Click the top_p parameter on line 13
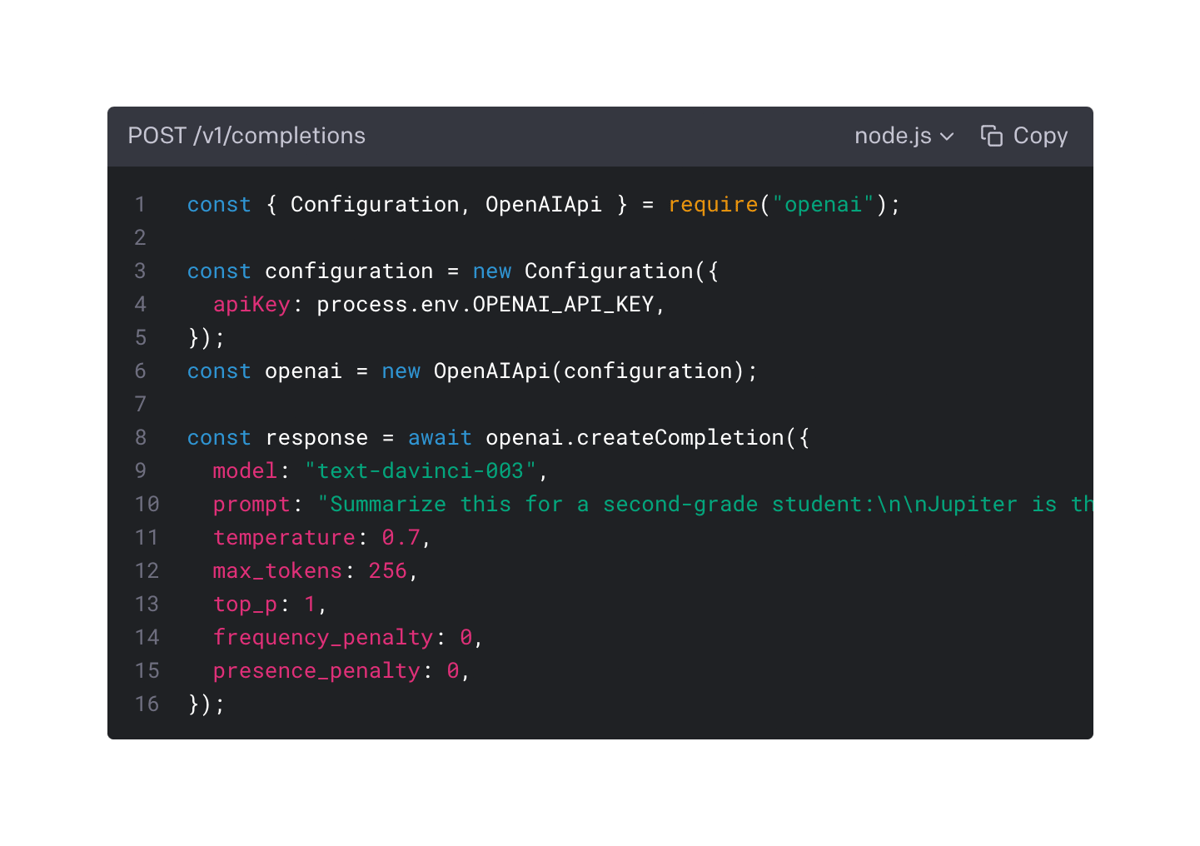The width and height of the screenshot is (1200, 846). (x=245, y=604)
